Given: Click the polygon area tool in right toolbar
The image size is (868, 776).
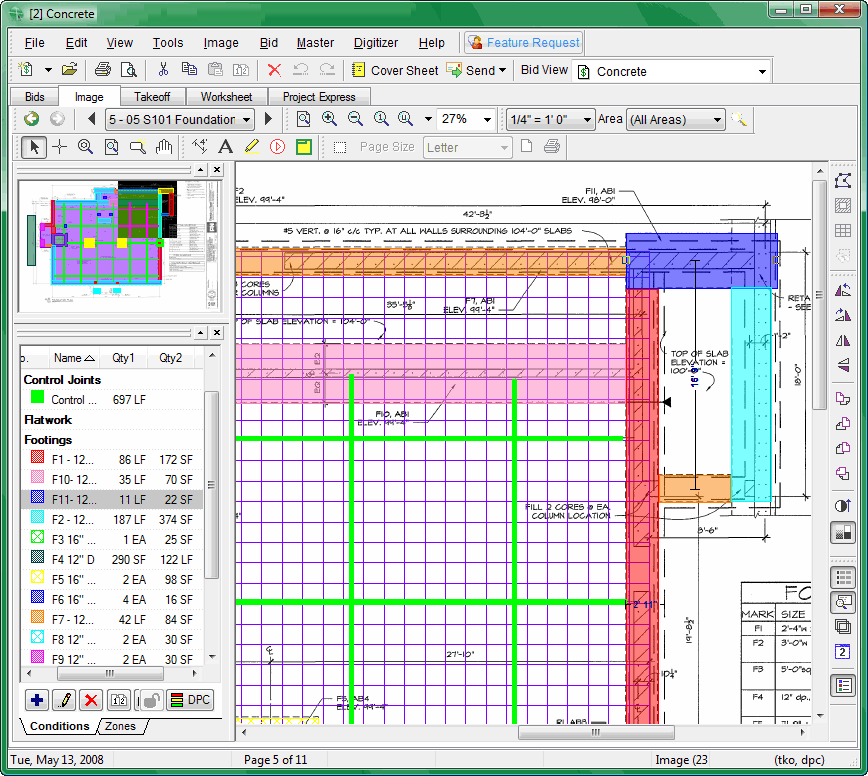Looking at the screenshot, I should pos(843,180).
